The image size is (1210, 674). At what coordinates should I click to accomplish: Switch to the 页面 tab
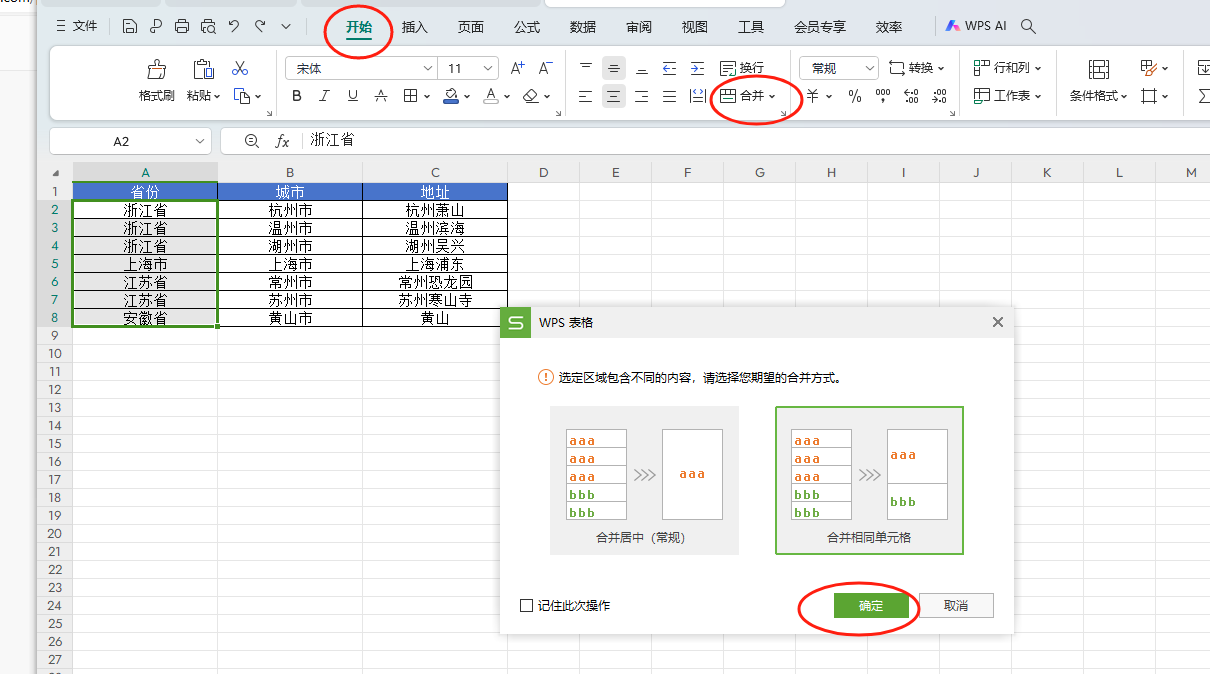point(471,27)
